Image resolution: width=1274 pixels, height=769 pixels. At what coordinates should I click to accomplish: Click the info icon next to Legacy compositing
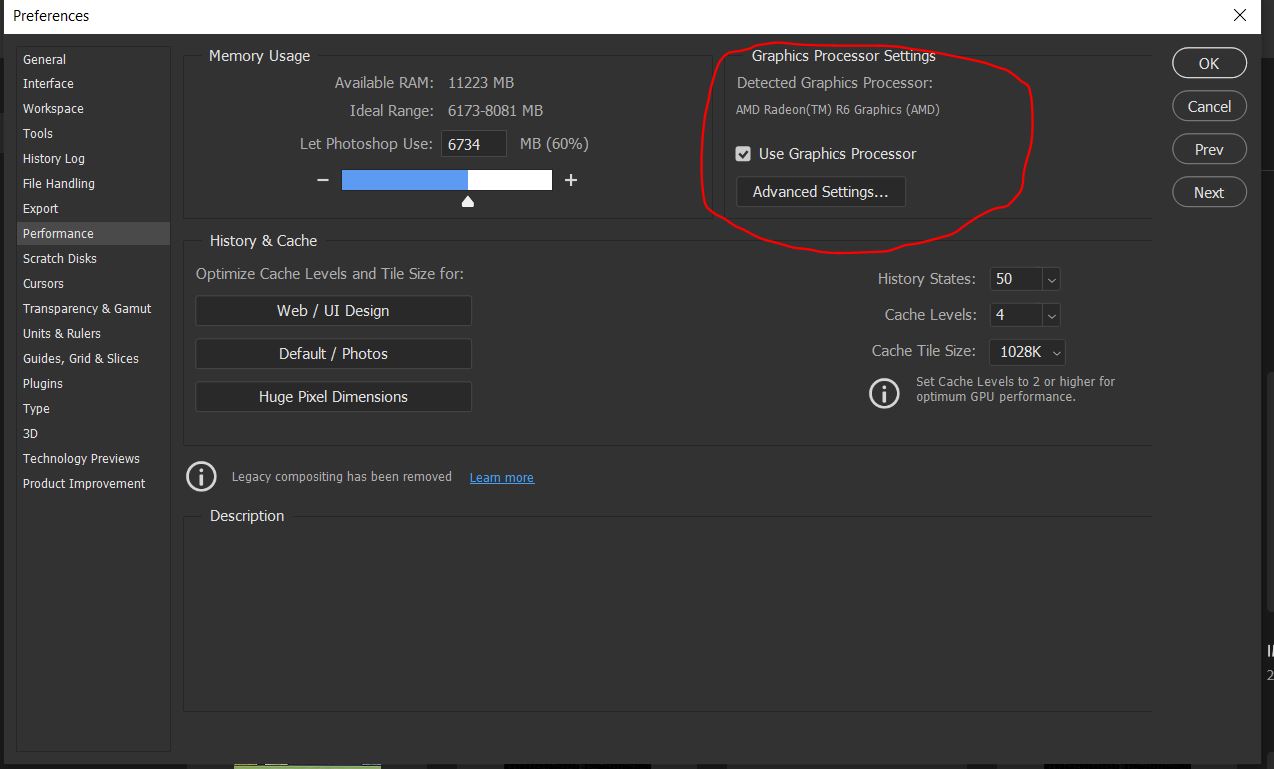tap(201, 477)
